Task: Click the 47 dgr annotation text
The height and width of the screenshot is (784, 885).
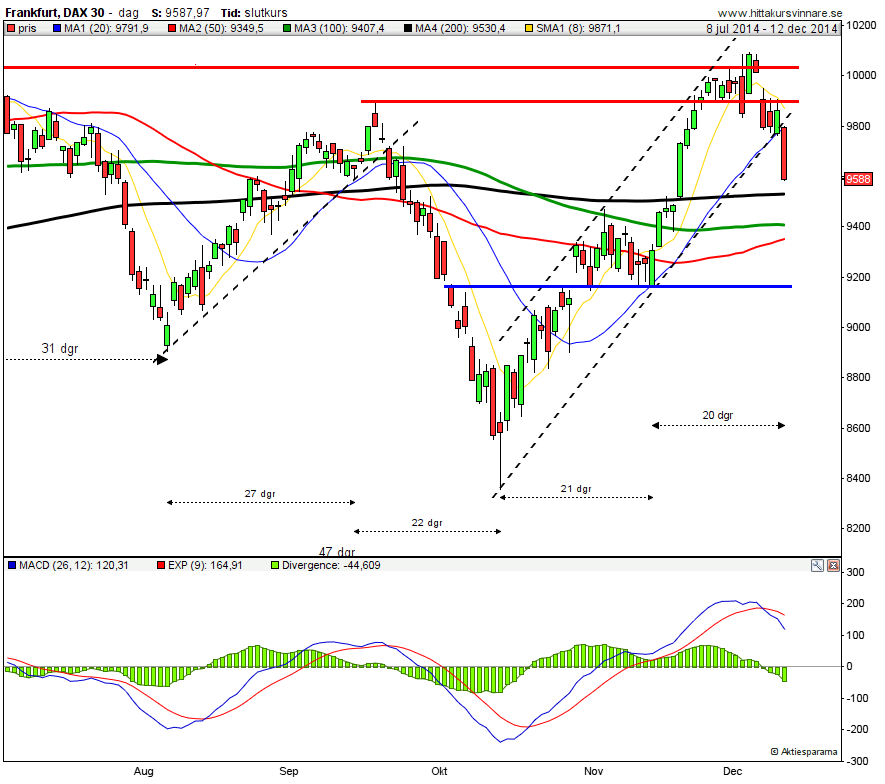Action: tap(337, 551)
